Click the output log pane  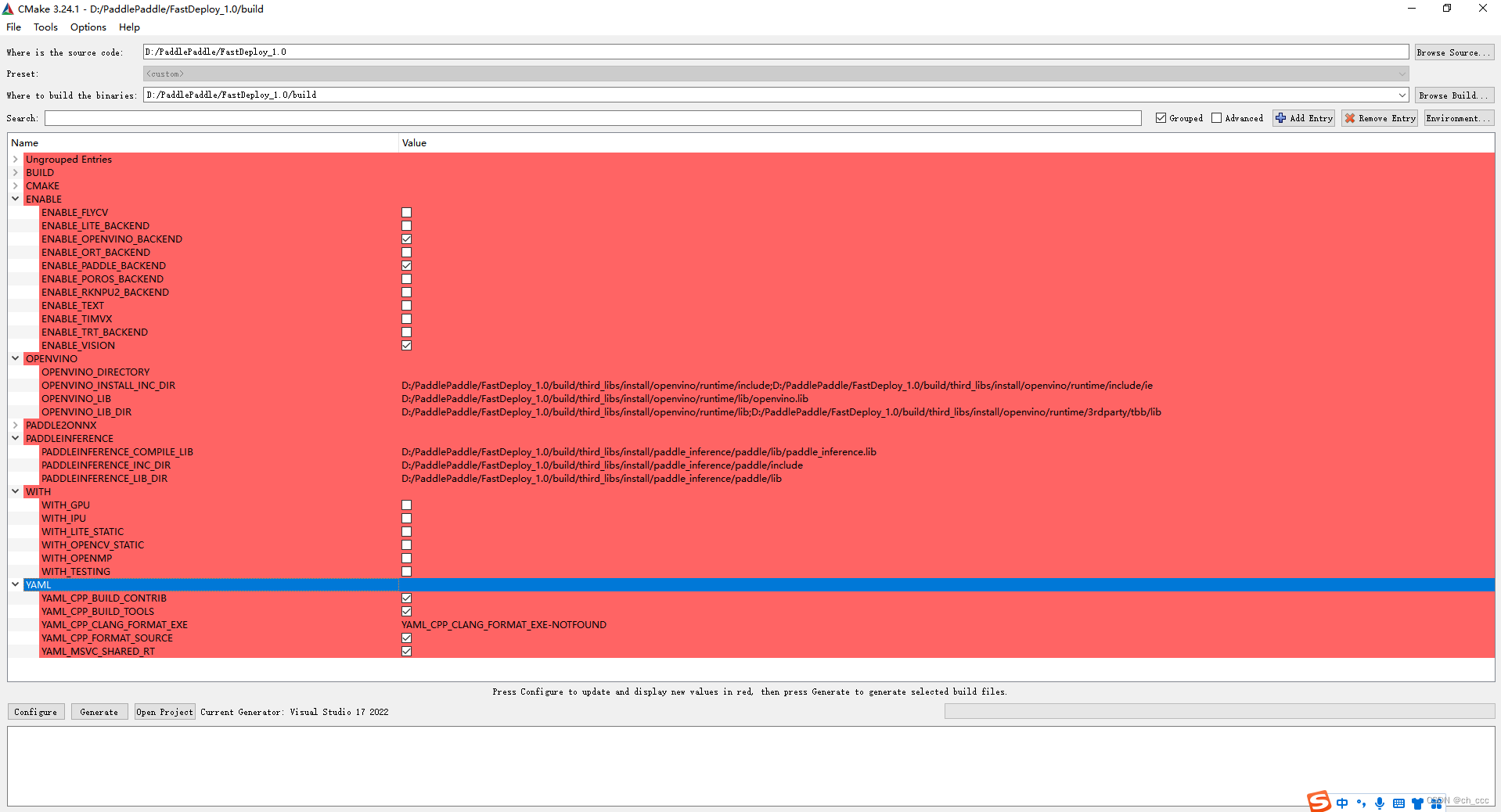point(750,766)
